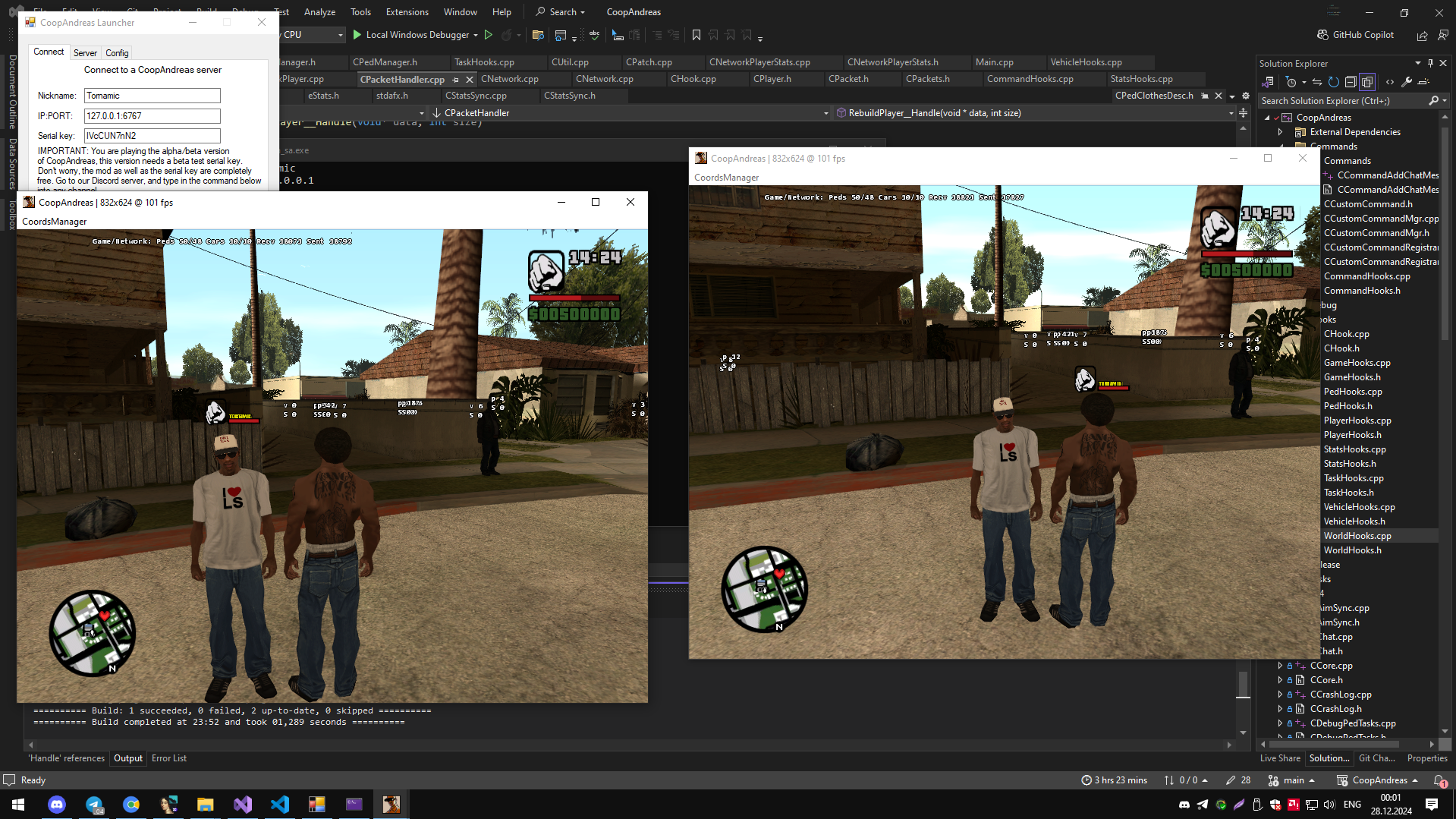Click Windows Start button
Screen dimensions: 1456x819
[x=18, y=805]
